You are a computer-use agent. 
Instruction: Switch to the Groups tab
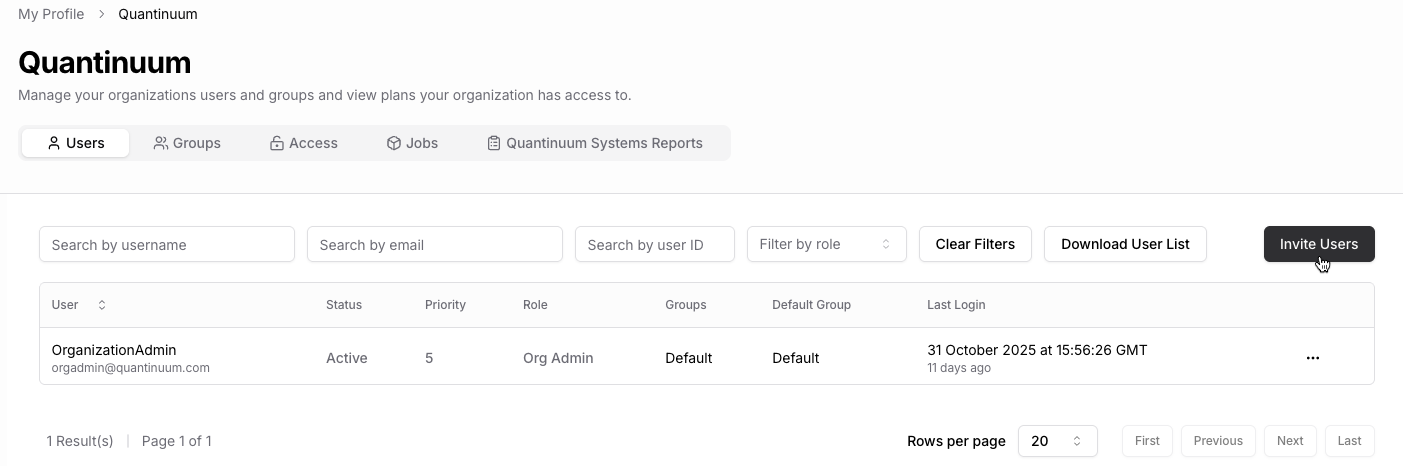coord(187,143)
